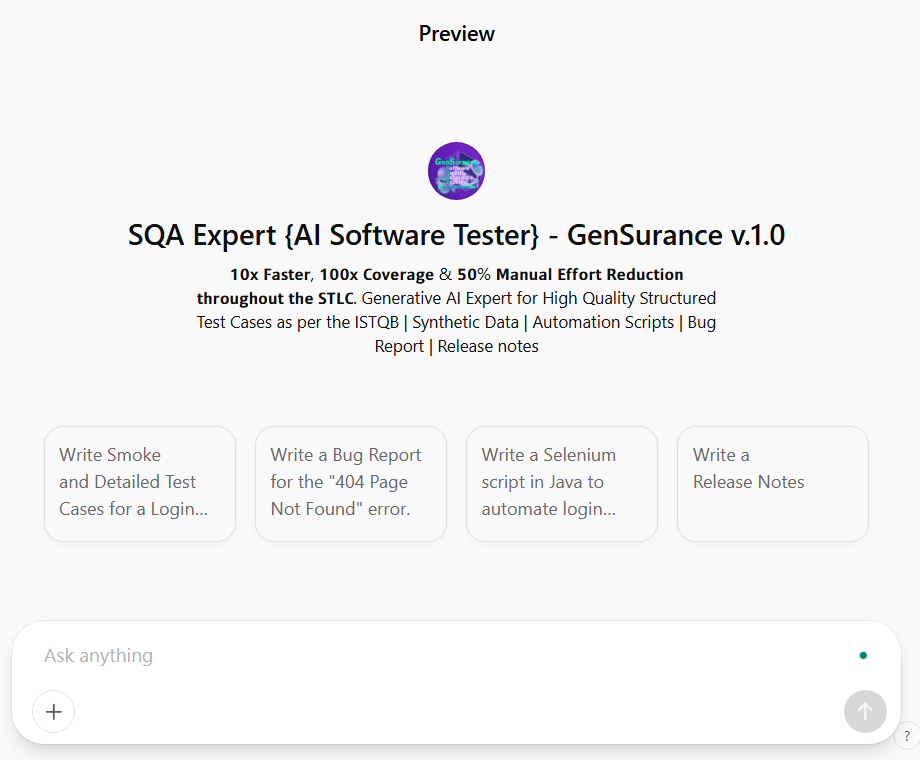This screenshot has height=760, width=920.
Task: Open the question mark help button
Action: click(x=907, y=736)
